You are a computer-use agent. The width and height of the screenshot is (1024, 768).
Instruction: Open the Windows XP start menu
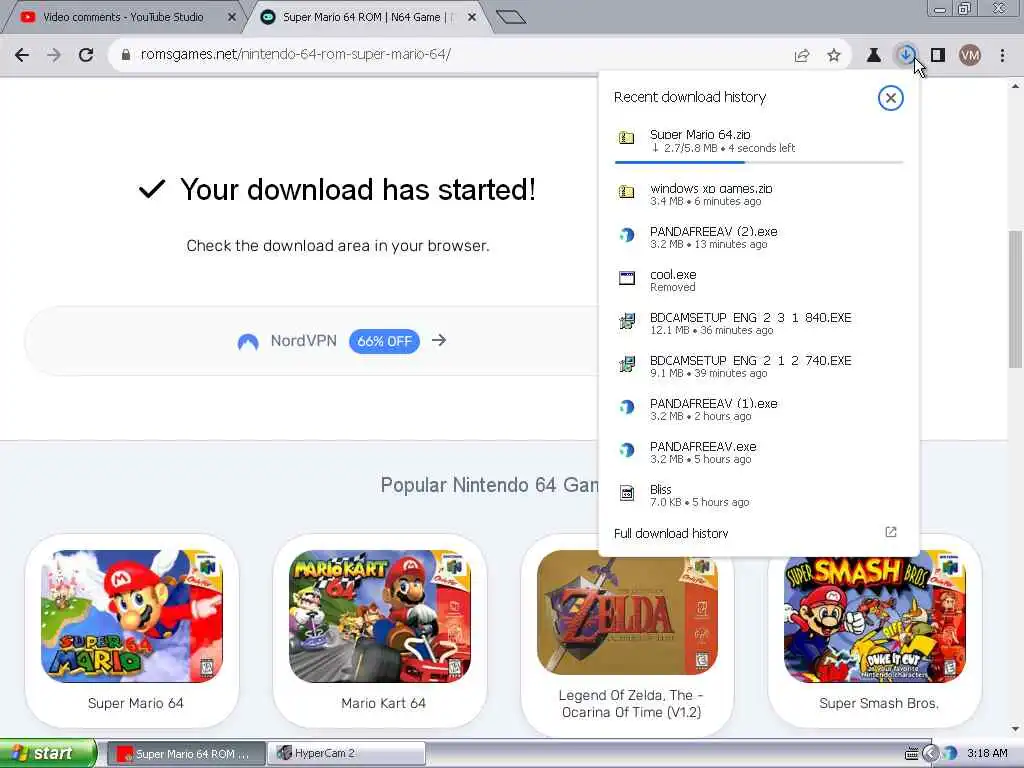(48, 754)
